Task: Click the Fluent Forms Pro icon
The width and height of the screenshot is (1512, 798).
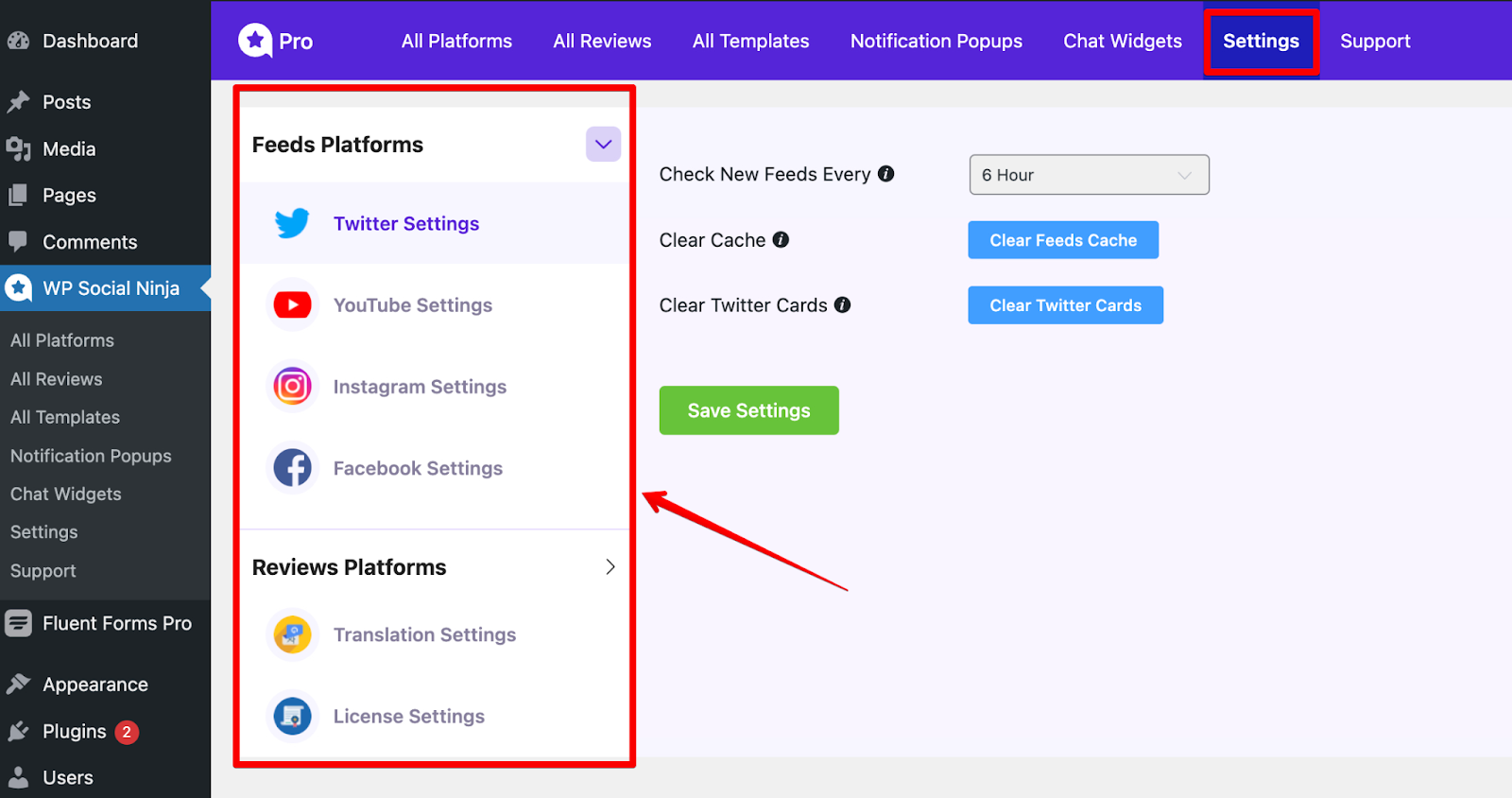Action: [x=18, y=623]
